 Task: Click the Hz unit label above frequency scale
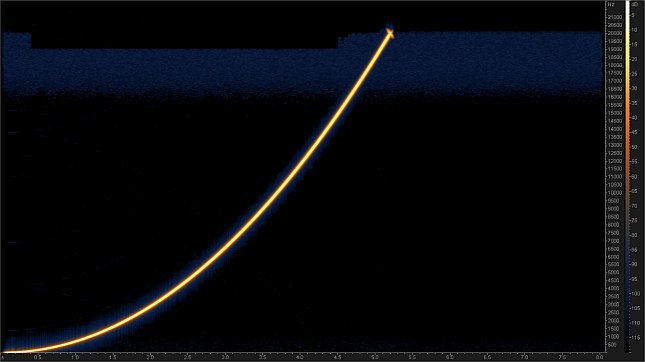click(x=611, y=5)
